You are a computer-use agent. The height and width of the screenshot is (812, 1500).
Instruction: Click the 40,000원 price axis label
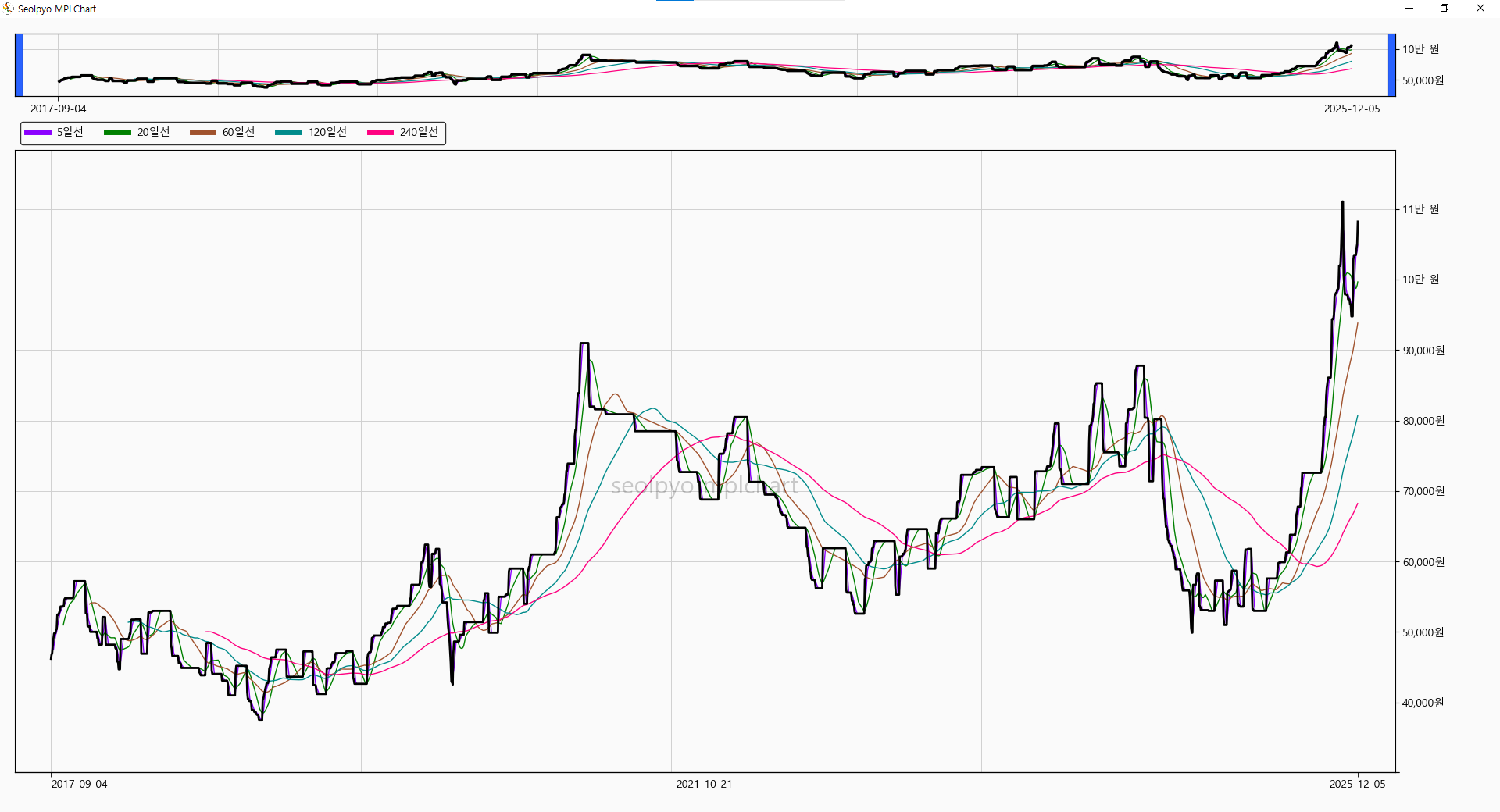(1423, 703)
